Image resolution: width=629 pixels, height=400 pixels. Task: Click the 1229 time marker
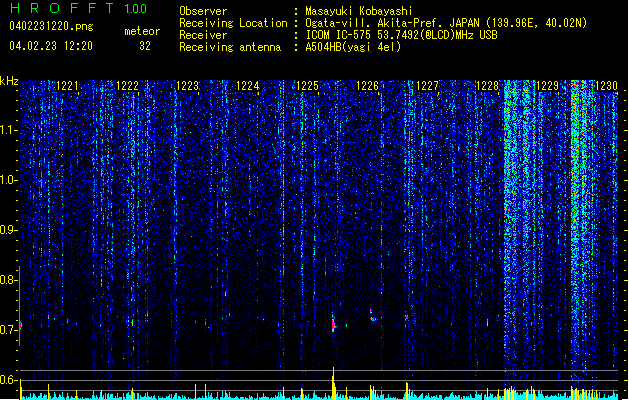(x=547, y=85)
